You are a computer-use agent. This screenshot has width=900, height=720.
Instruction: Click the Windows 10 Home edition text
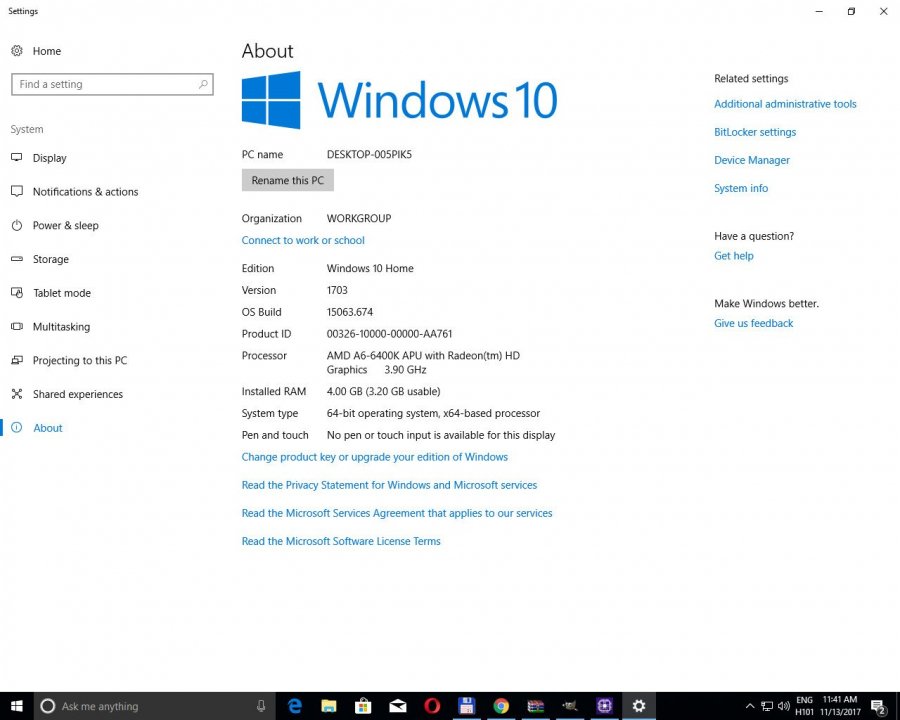click(370, 269)
